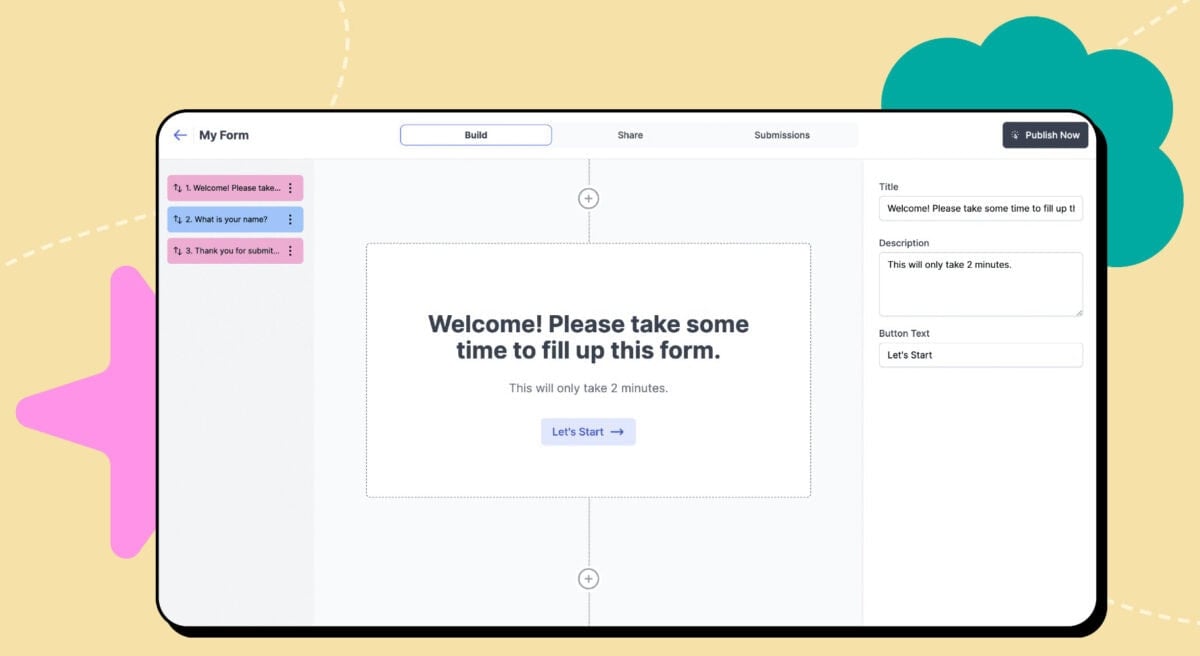Open the Share tab
The image size is (1200, 656).
(x=630, y=135)
